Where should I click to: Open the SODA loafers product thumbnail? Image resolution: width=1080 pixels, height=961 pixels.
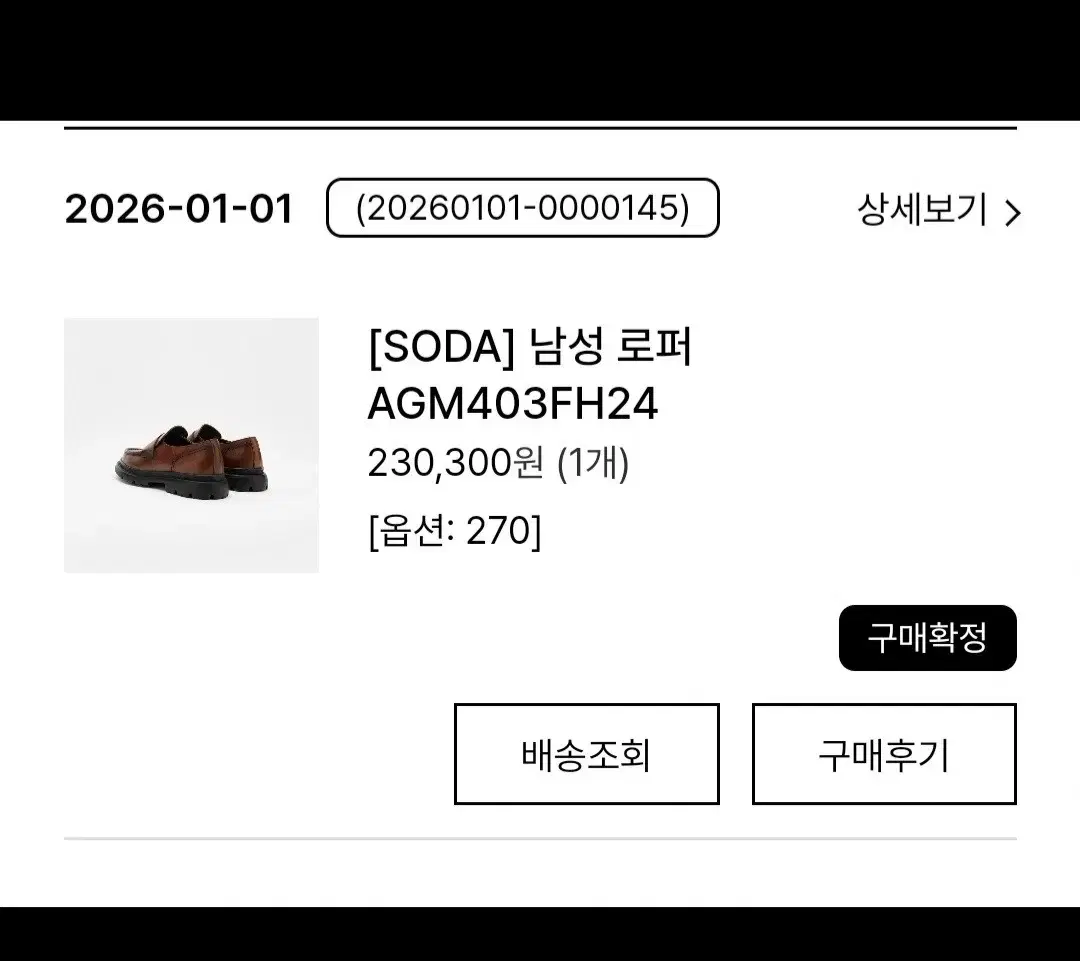[x=192, y=446]
